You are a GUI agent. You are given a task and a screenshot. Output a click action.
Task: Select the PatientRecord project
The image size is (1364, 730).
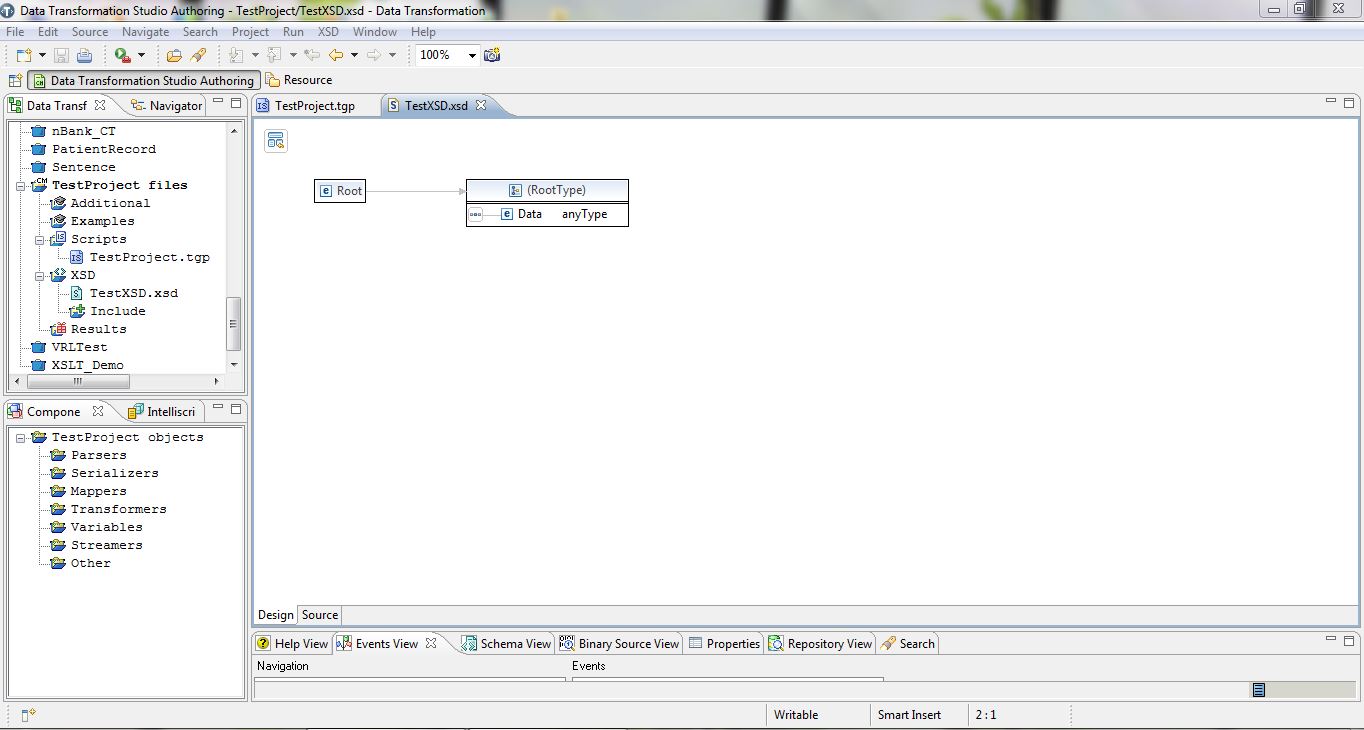(x=104, y=149)
